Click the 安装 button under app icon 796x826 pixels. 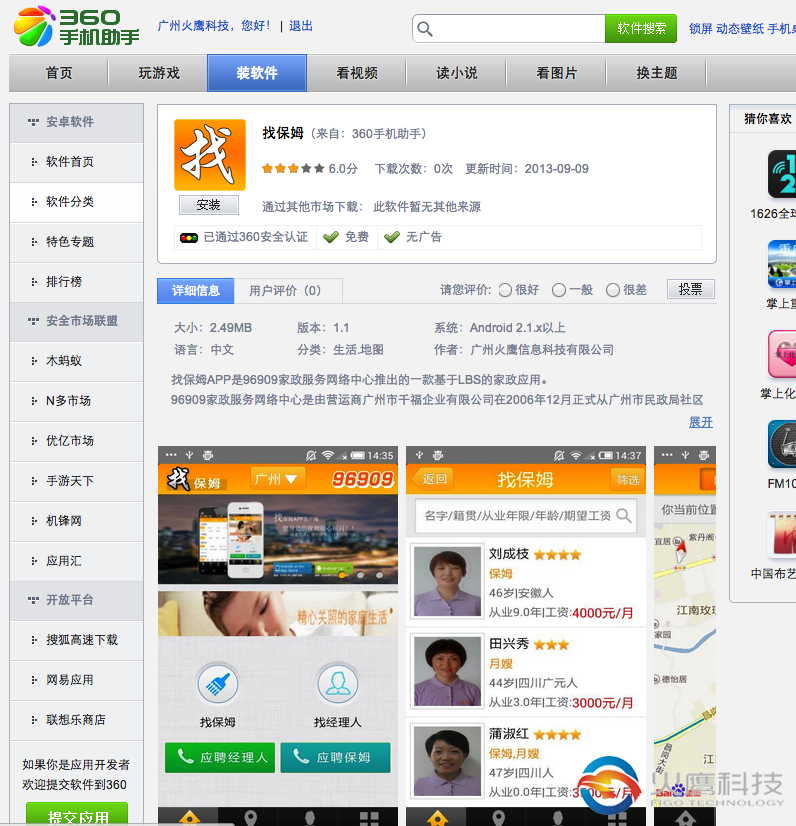[x=209, y=205]
